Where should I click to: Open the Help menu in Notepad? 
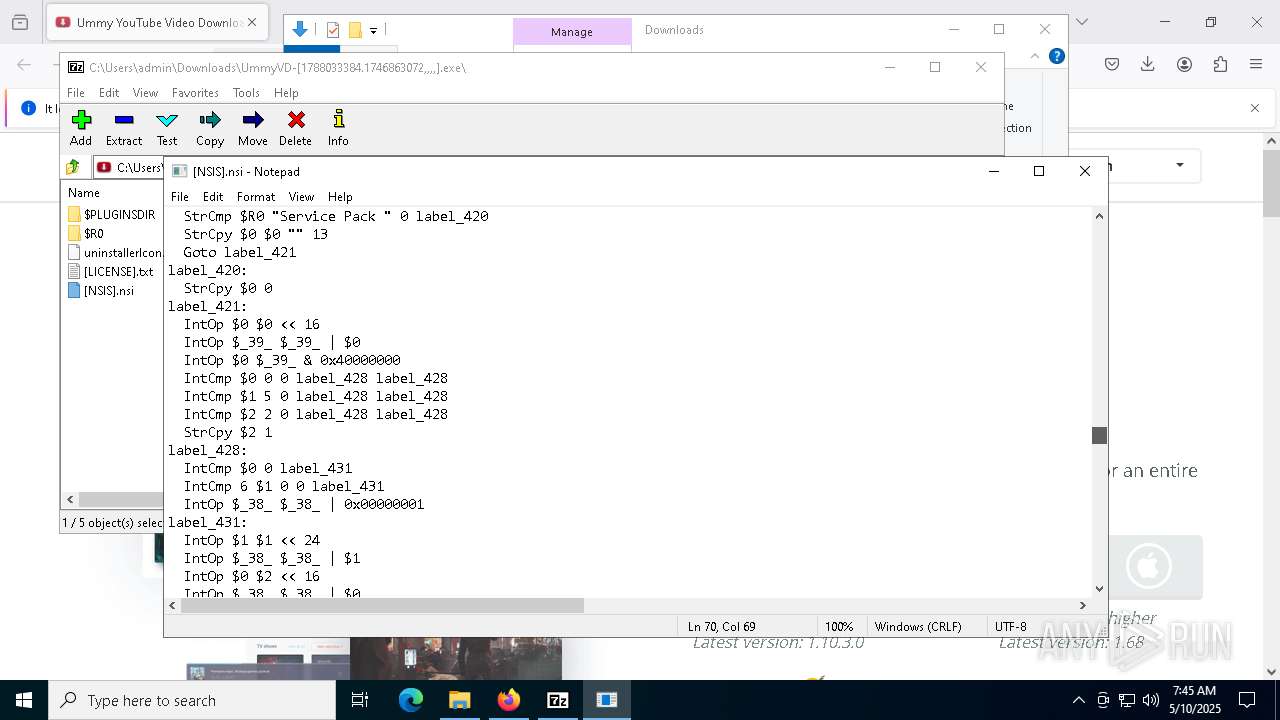coord(340,197)
